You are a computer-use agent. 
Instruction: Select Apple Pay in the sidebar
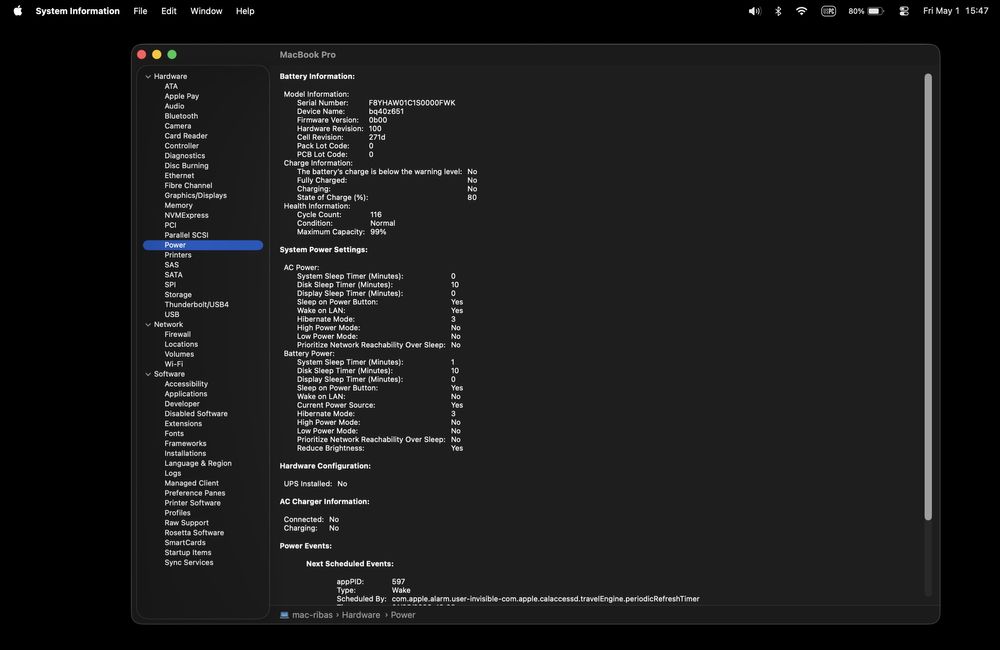click(x=182, y=96)
